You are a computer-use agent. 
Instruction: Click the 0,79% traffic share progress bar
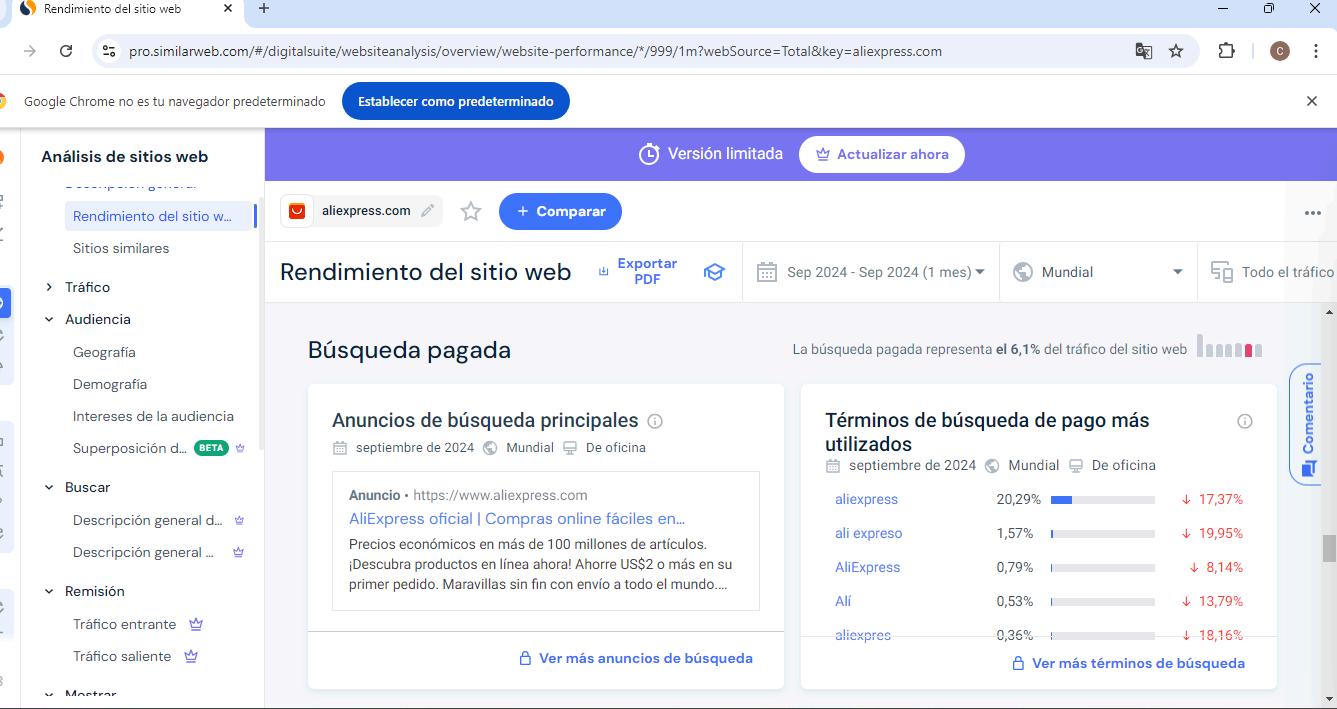tap(1103, 567)
